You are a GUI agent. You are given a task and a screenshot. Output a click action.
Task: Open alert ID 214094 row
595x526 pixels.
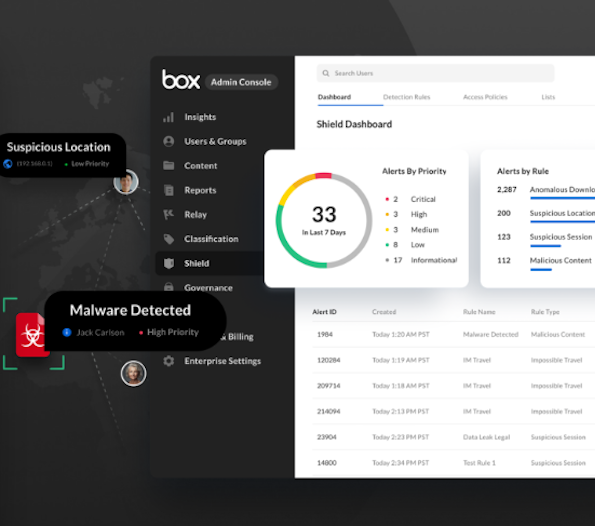pyautogui.click(x=453, y=411)
